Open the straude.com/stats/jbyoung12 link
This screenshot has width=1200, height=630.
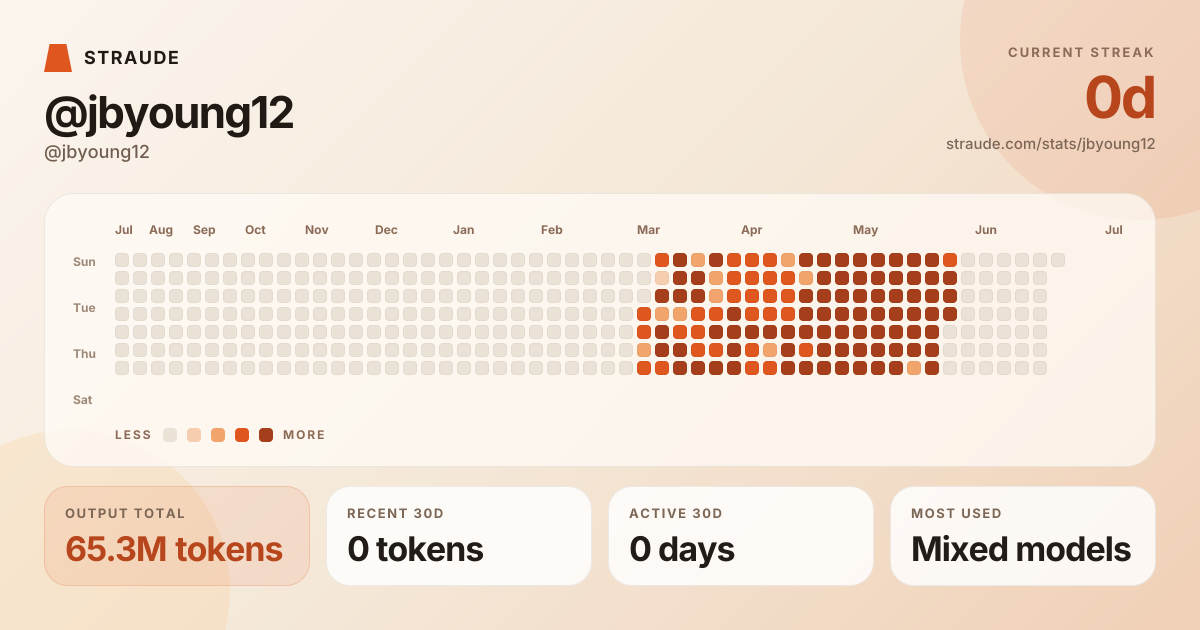(x=1051, y=144)
